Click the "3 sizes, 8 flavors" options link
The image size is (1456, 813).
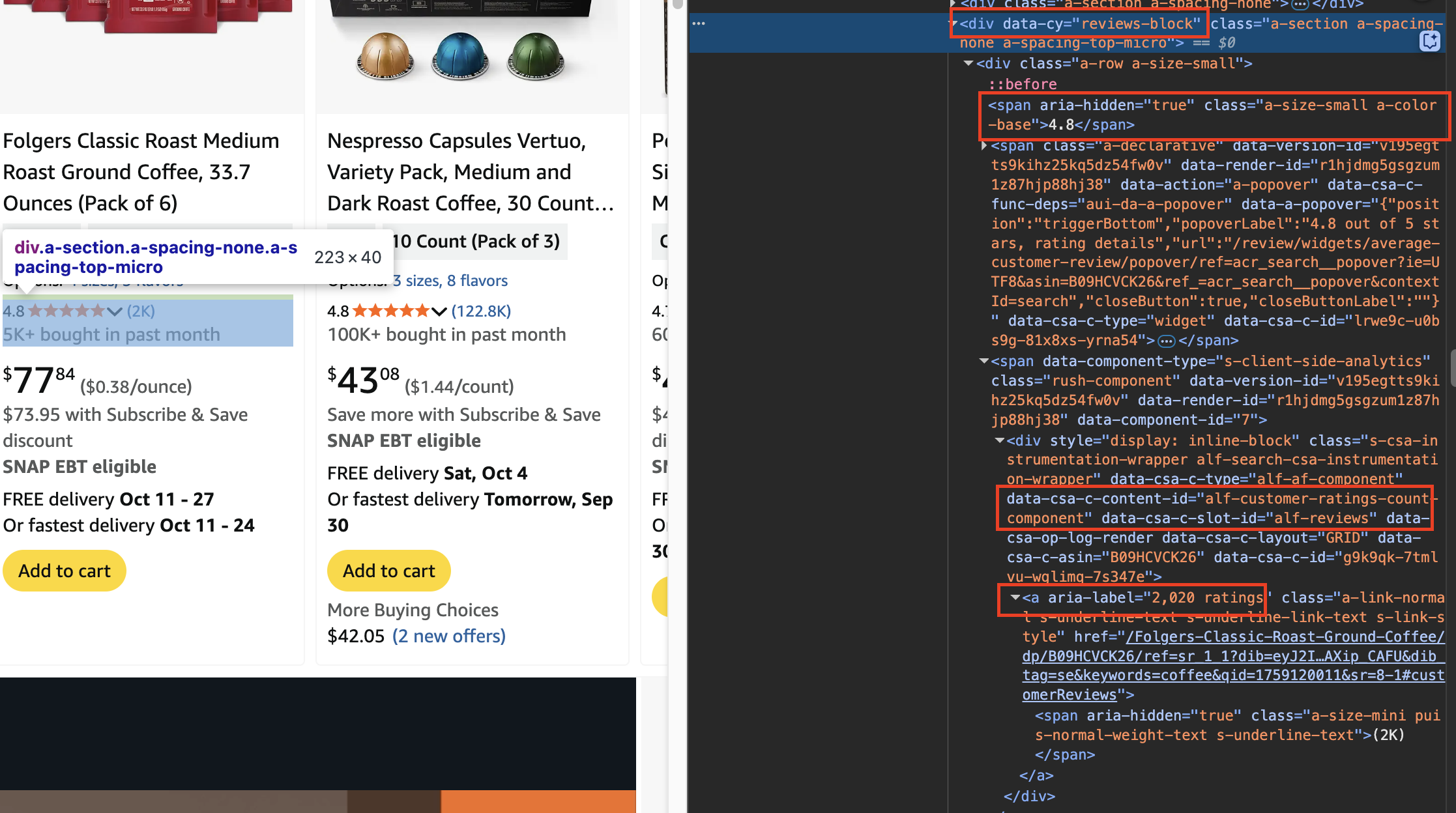tap(450, 280)
